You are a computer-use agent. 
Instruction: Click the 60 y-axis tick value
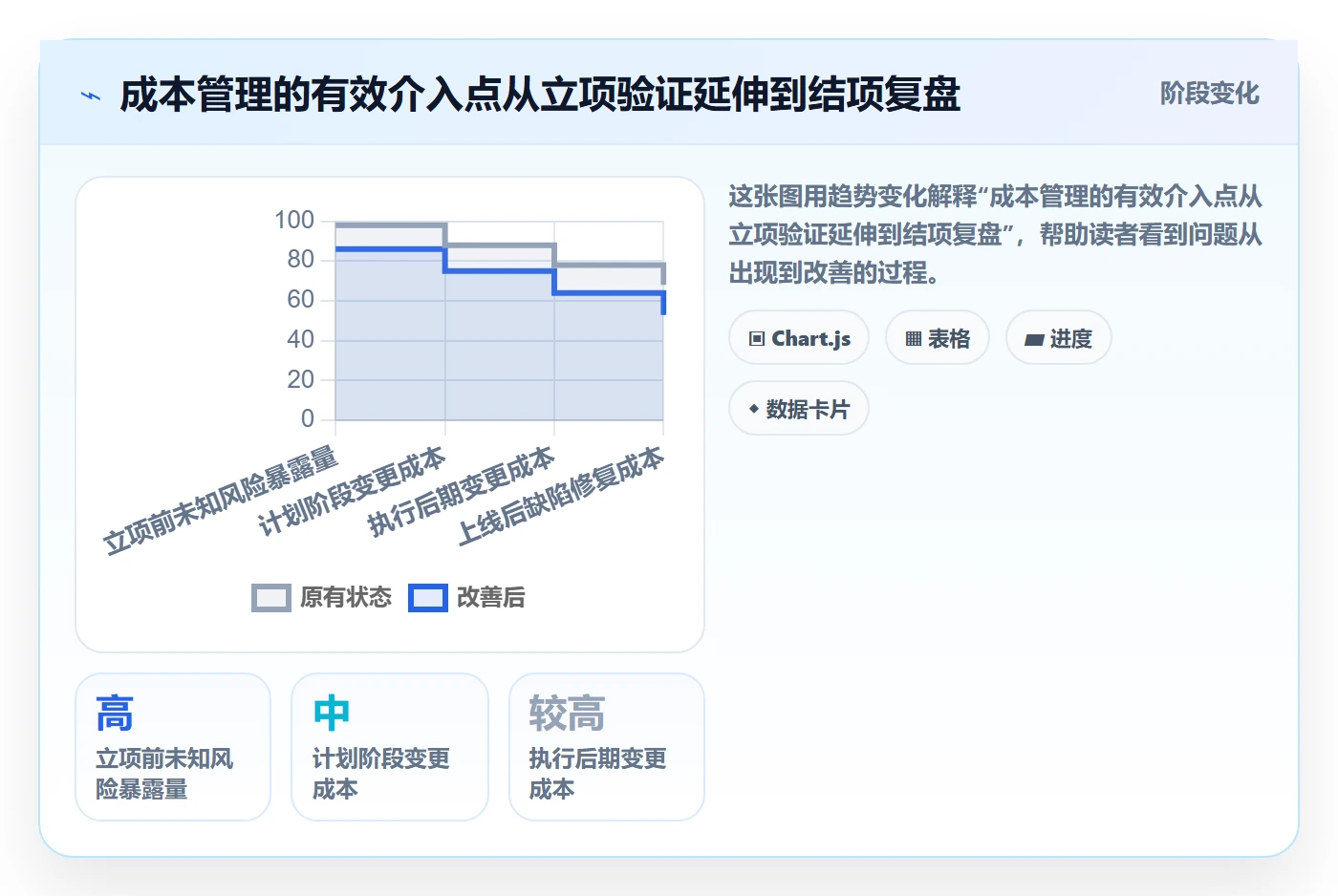[x=301, y=300]
